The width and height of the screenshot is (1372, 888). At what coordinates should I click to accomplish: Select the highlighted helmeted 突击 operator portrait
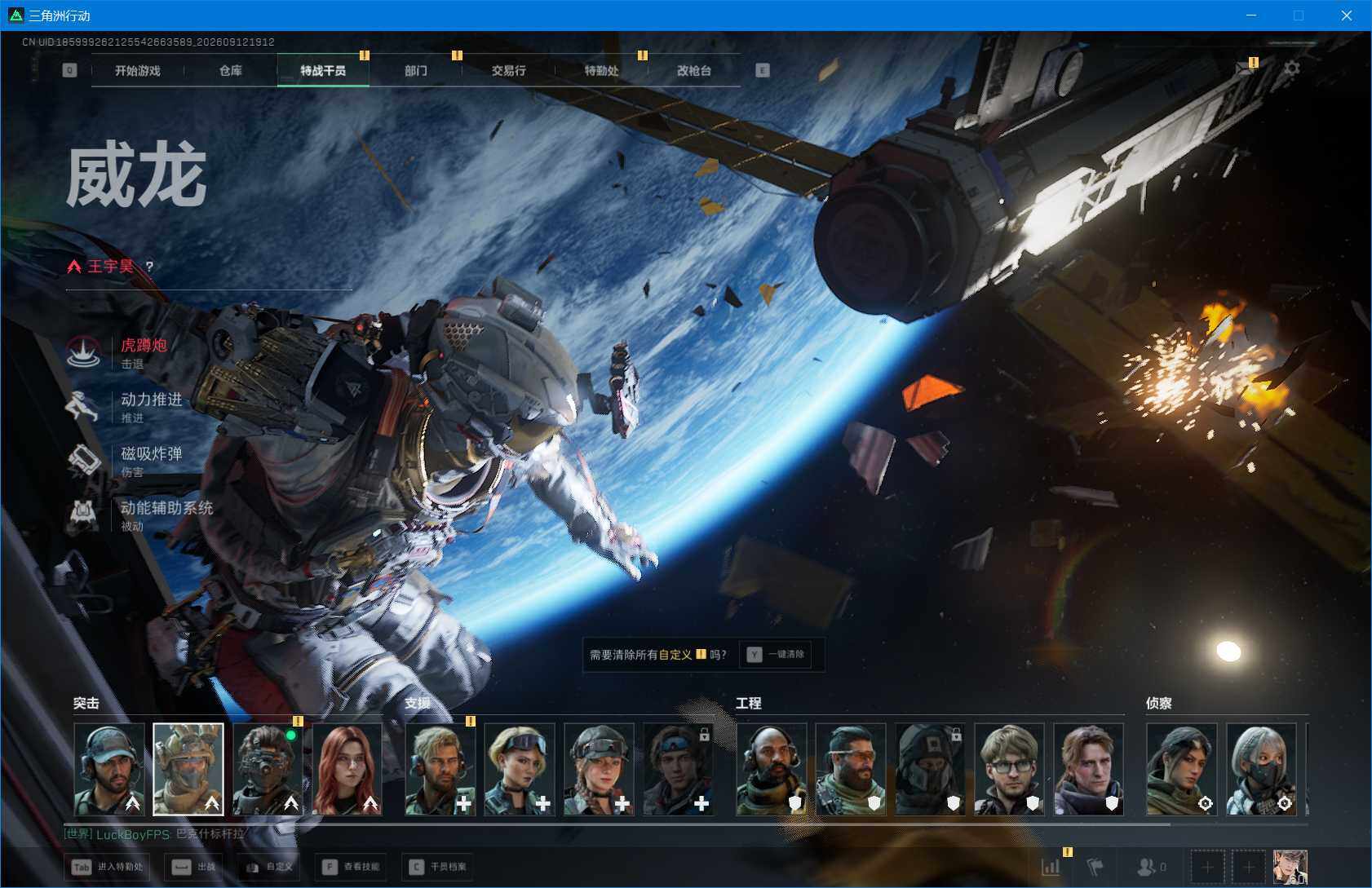(x=188, y=769)
